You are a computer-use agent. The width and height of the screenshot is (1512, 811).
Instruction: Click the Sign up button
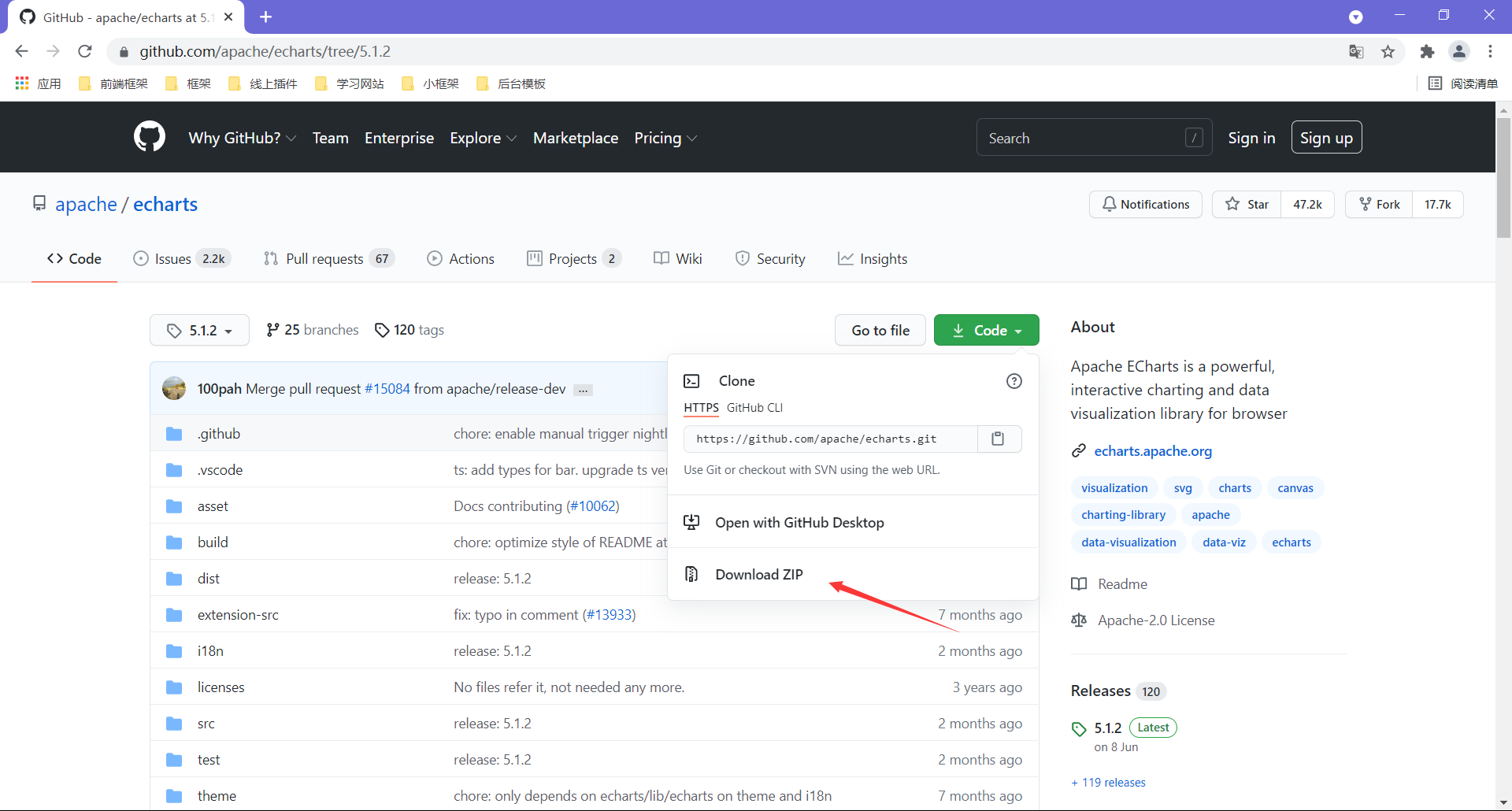pyautogui.click(x=1326, y=138)
